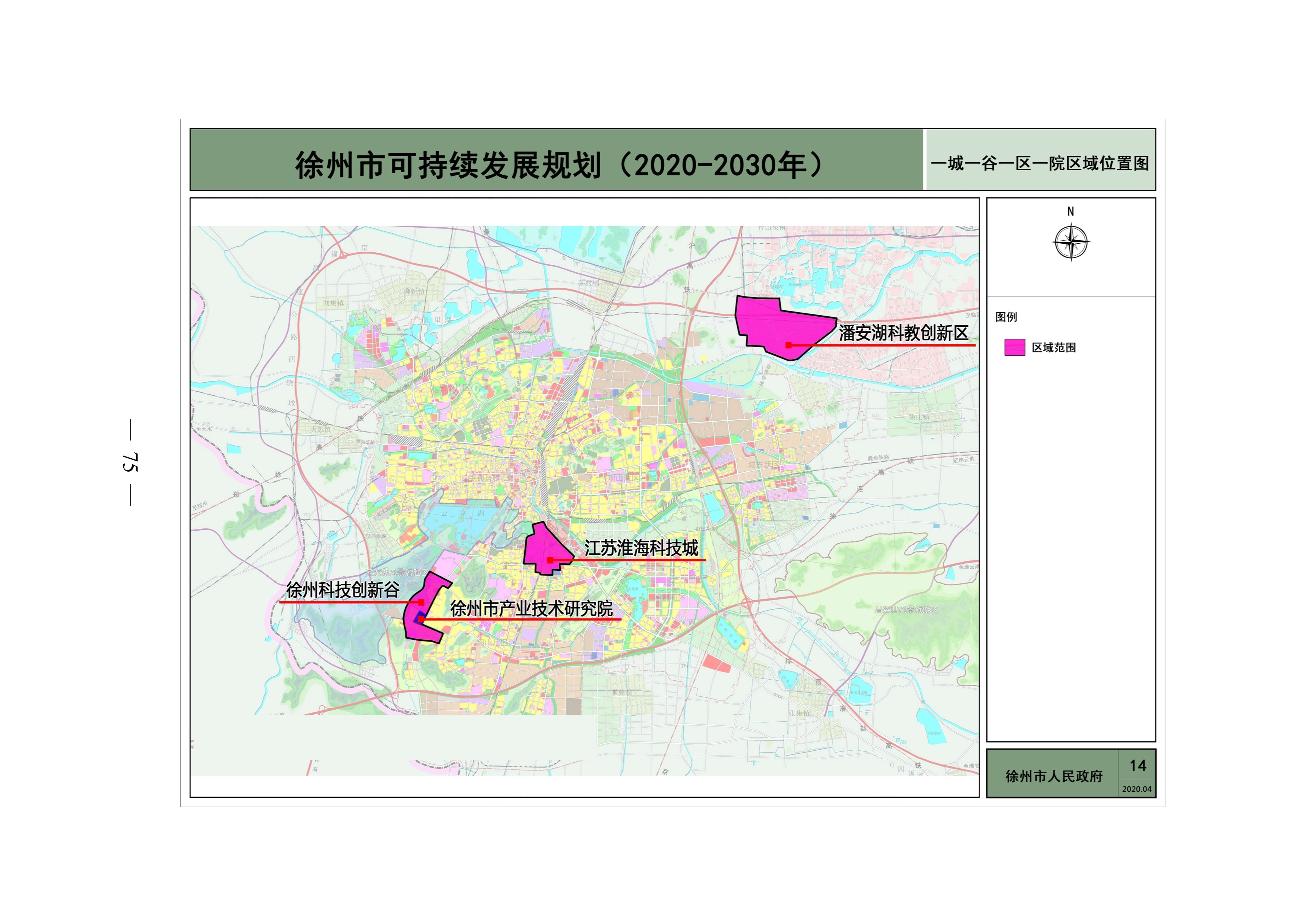
Task: Click the red marker in 淮海科技城 region
Action: (x=550, y=560)
